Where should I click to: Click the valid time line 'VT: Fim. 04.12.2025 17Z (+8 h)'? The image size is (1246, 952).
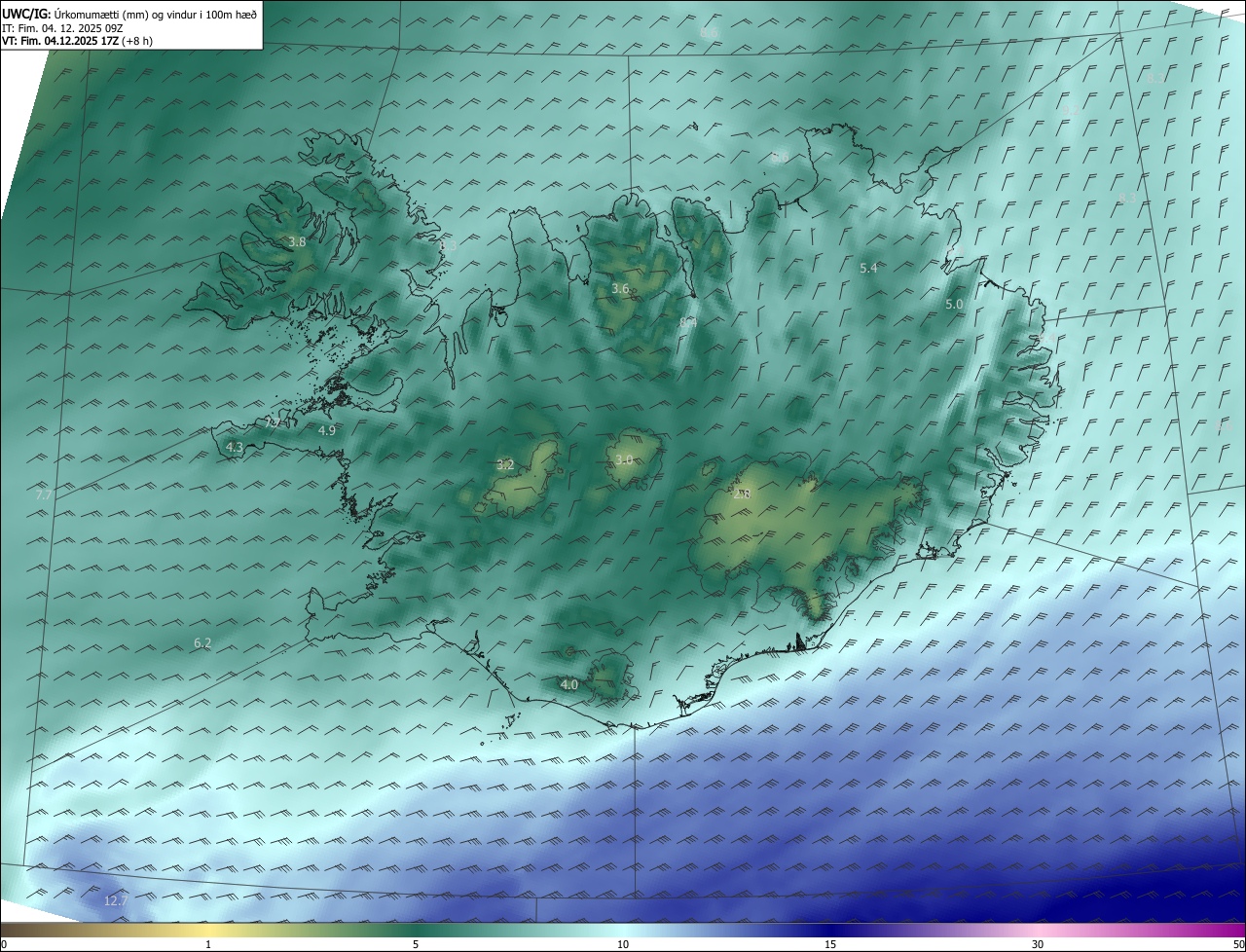tap(79, 41)
